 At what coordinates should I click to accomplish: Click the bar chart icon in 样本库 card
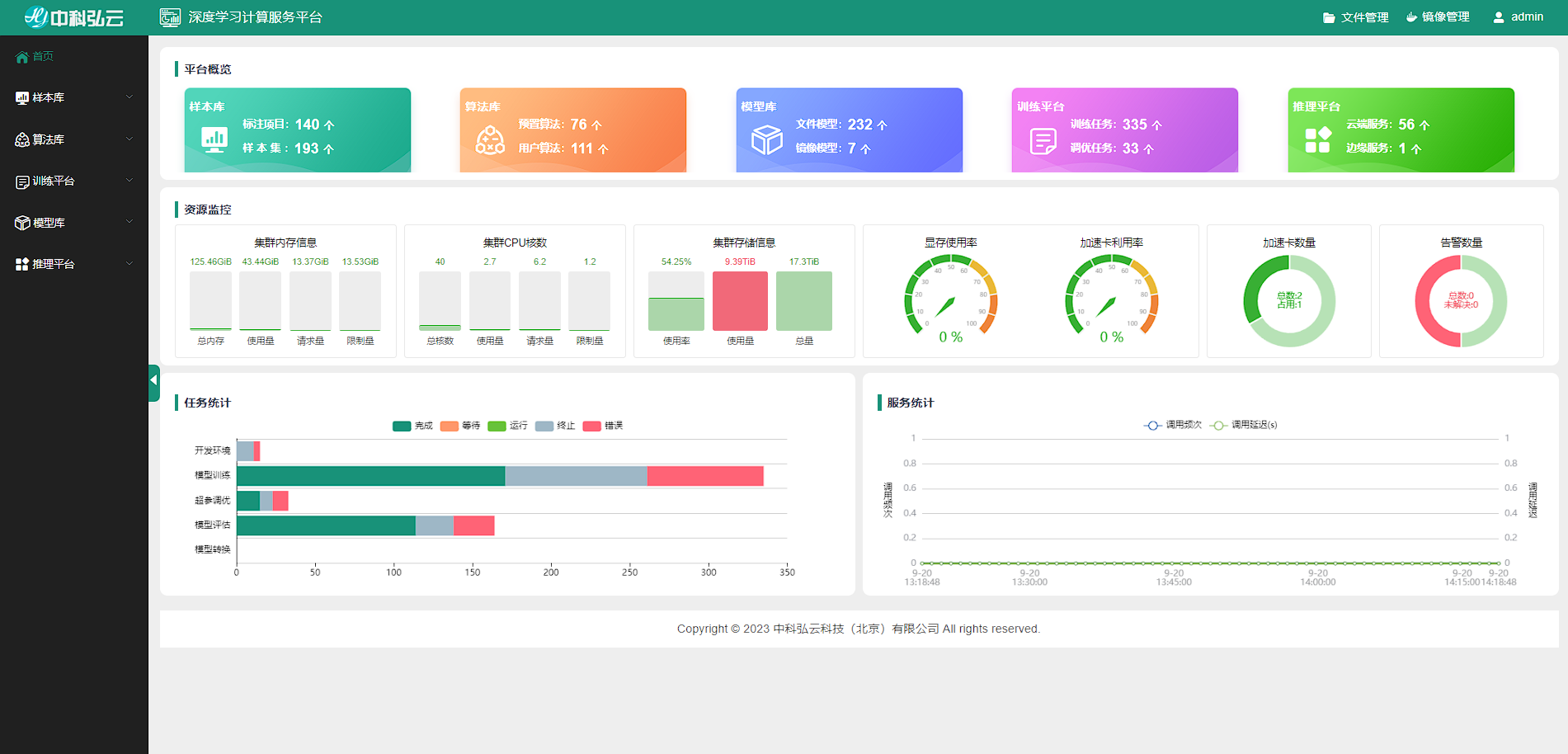(214, 139)
